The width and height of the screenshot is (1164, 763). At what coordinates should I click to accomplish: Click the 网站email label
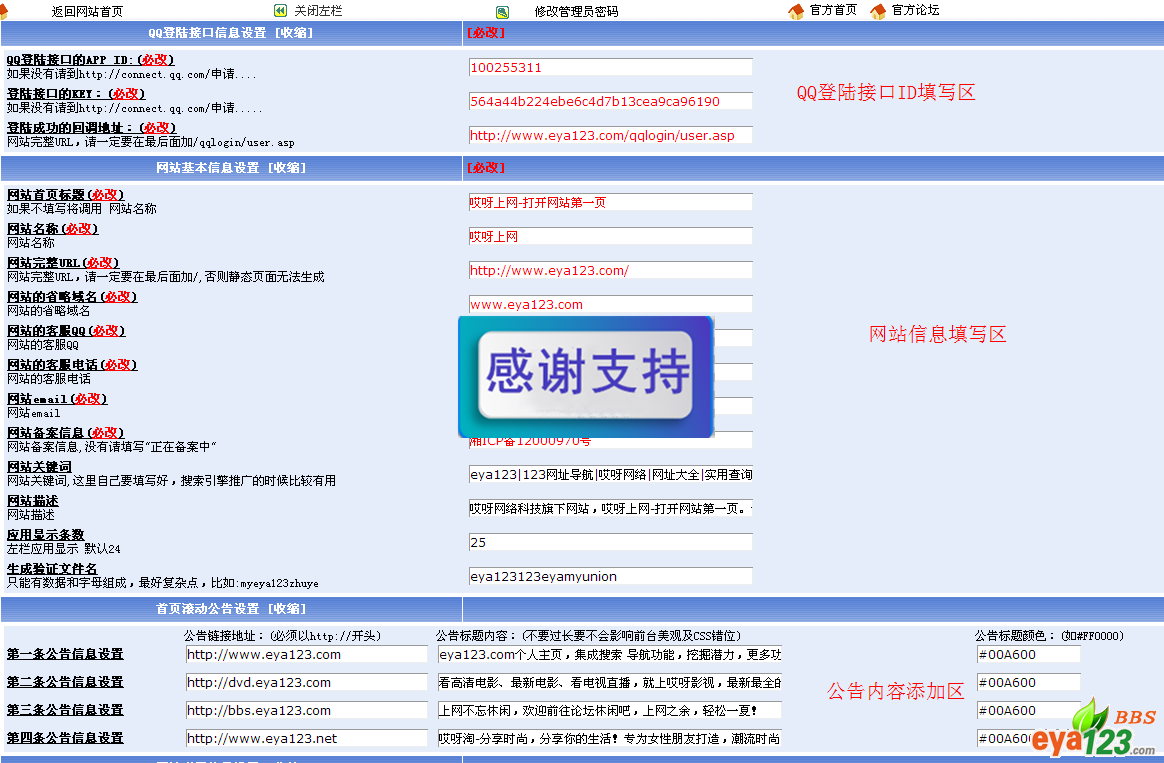[57, 399]
